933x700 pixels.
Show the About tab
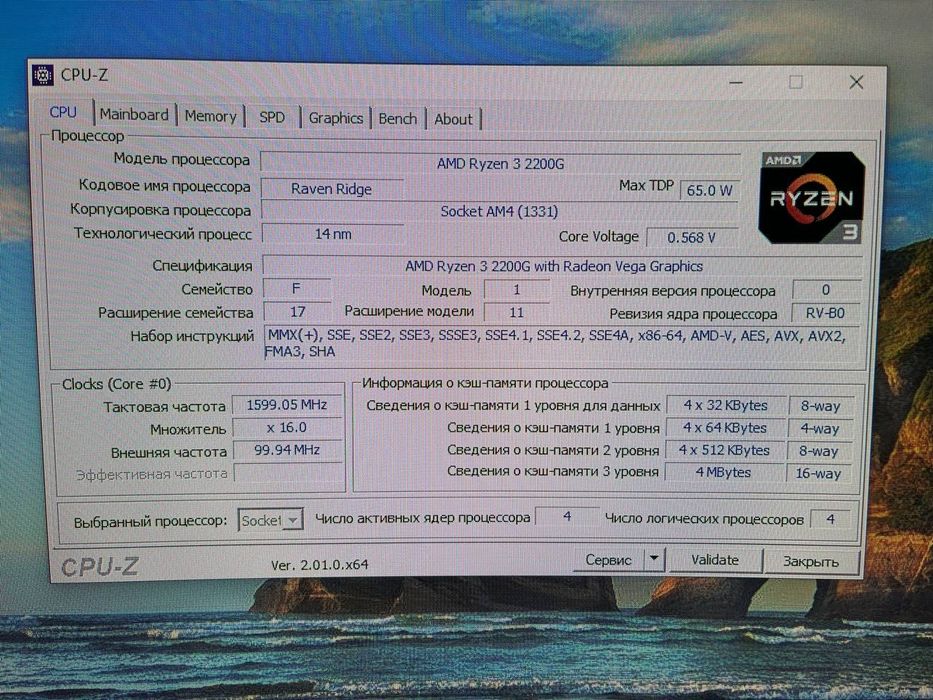[453, 120]
